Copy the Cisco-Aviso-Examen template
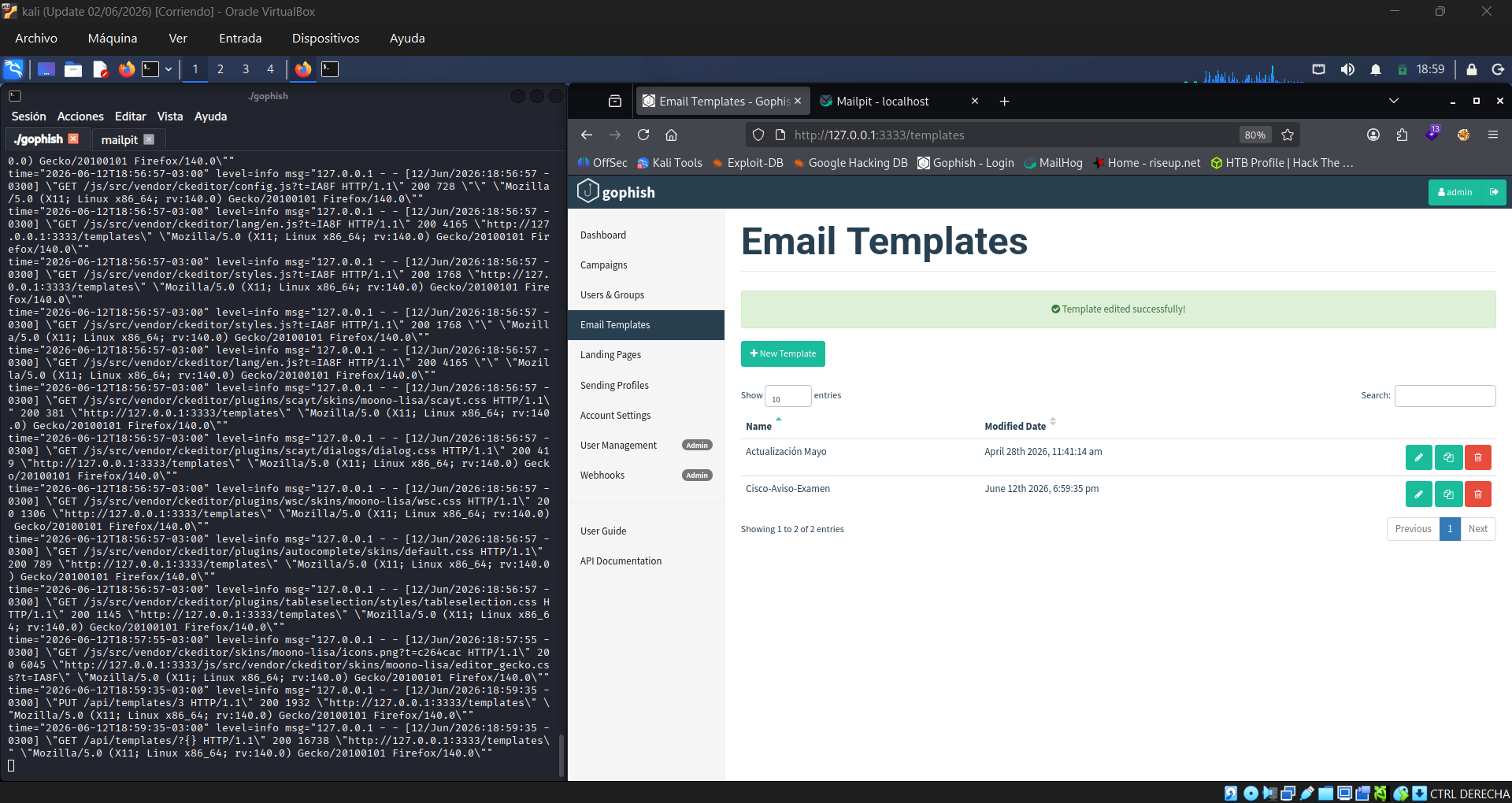Image resolution: width=1512 pixels, height=803 pixels. [x=1448, y=494]
